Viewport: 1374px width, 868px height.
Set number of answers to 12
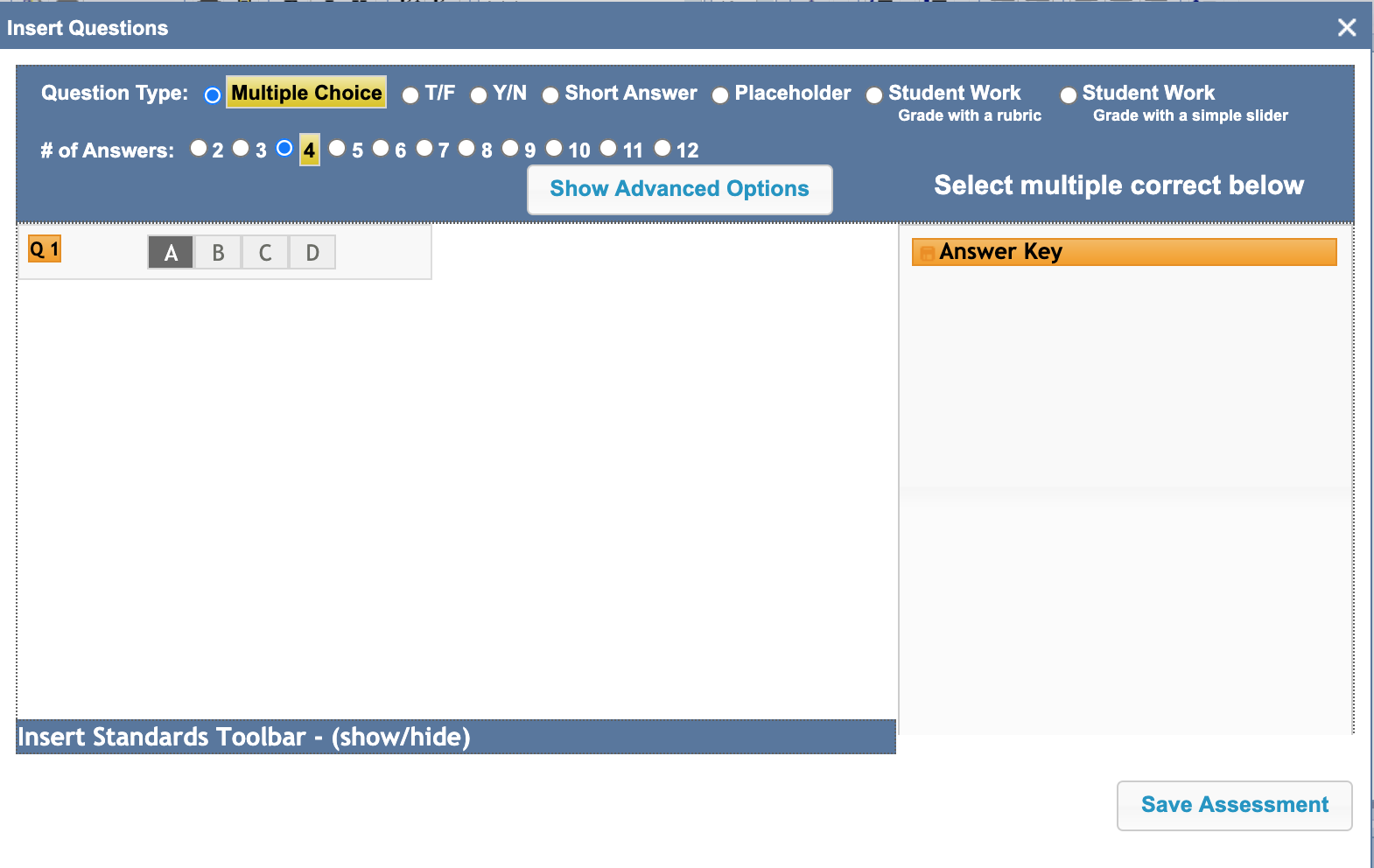(662, 149)
